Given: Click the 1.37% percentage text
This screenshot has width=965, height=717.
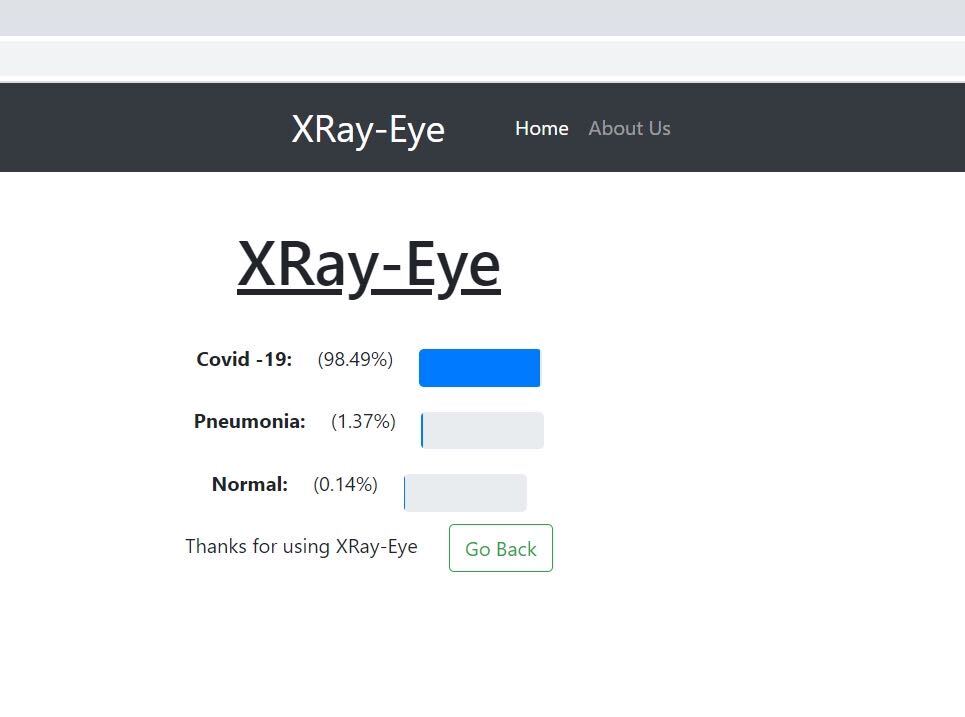Looking at the screenshot, I should [363, 421].
